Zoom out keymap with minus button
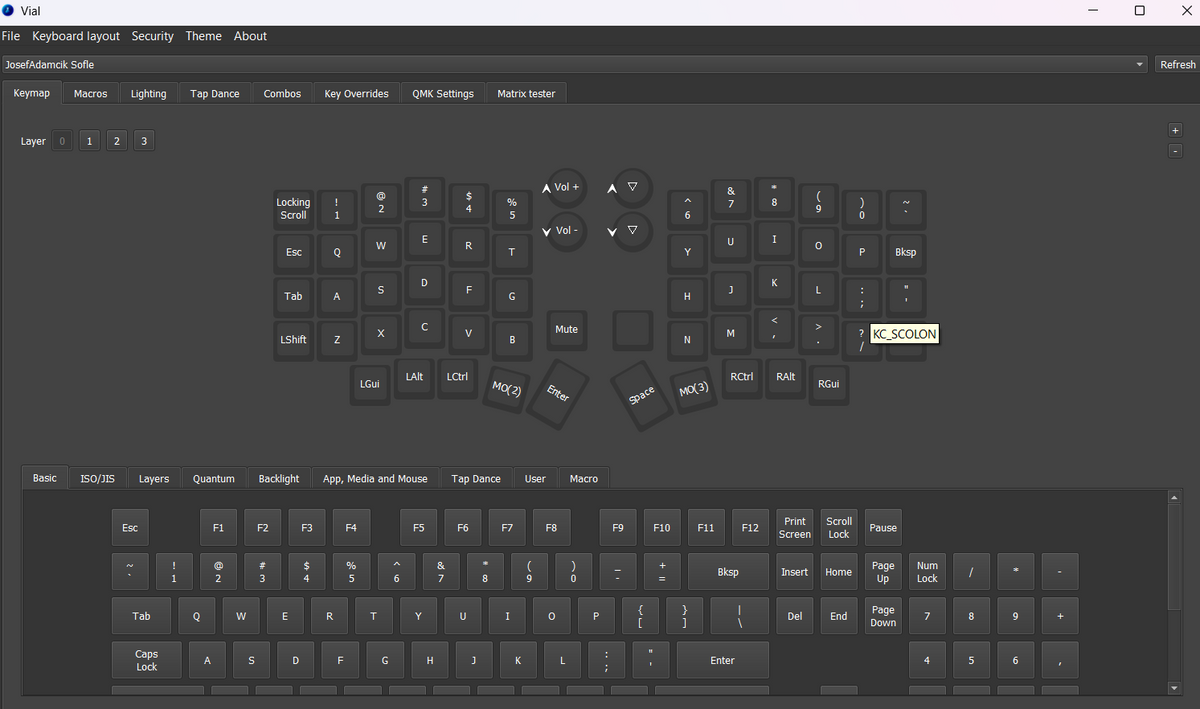The height and width of the screenshot is (709, 1200). (x=1175, y=151)
